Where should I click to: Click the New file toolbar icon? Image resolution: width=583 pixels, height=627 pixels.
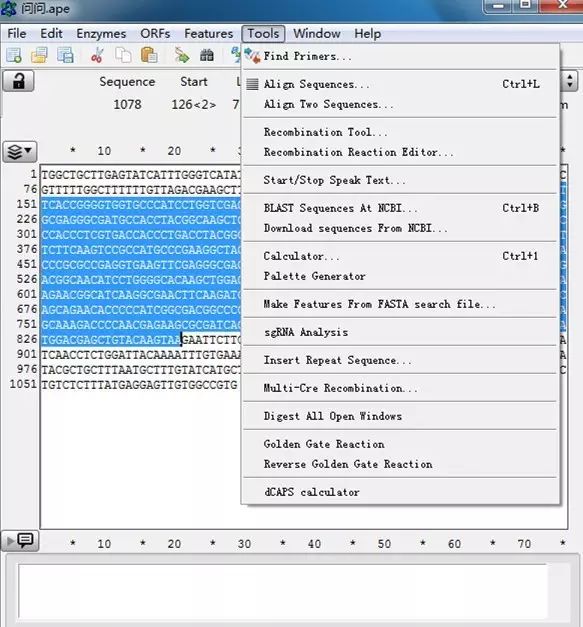pyautogui.click(x=14, y=56)
